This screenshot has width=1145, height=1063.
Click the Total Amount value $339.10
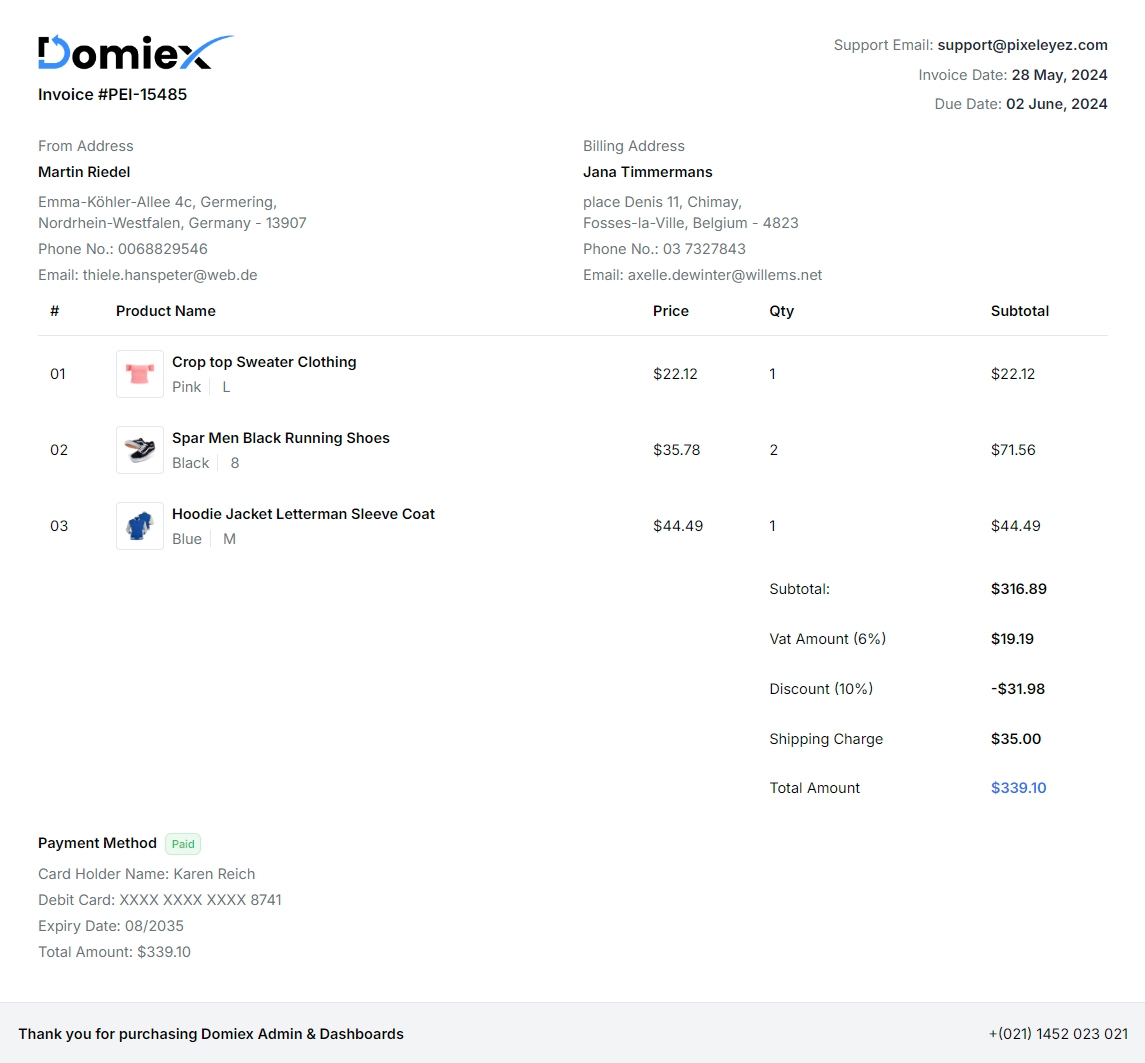pos(1018,788)
